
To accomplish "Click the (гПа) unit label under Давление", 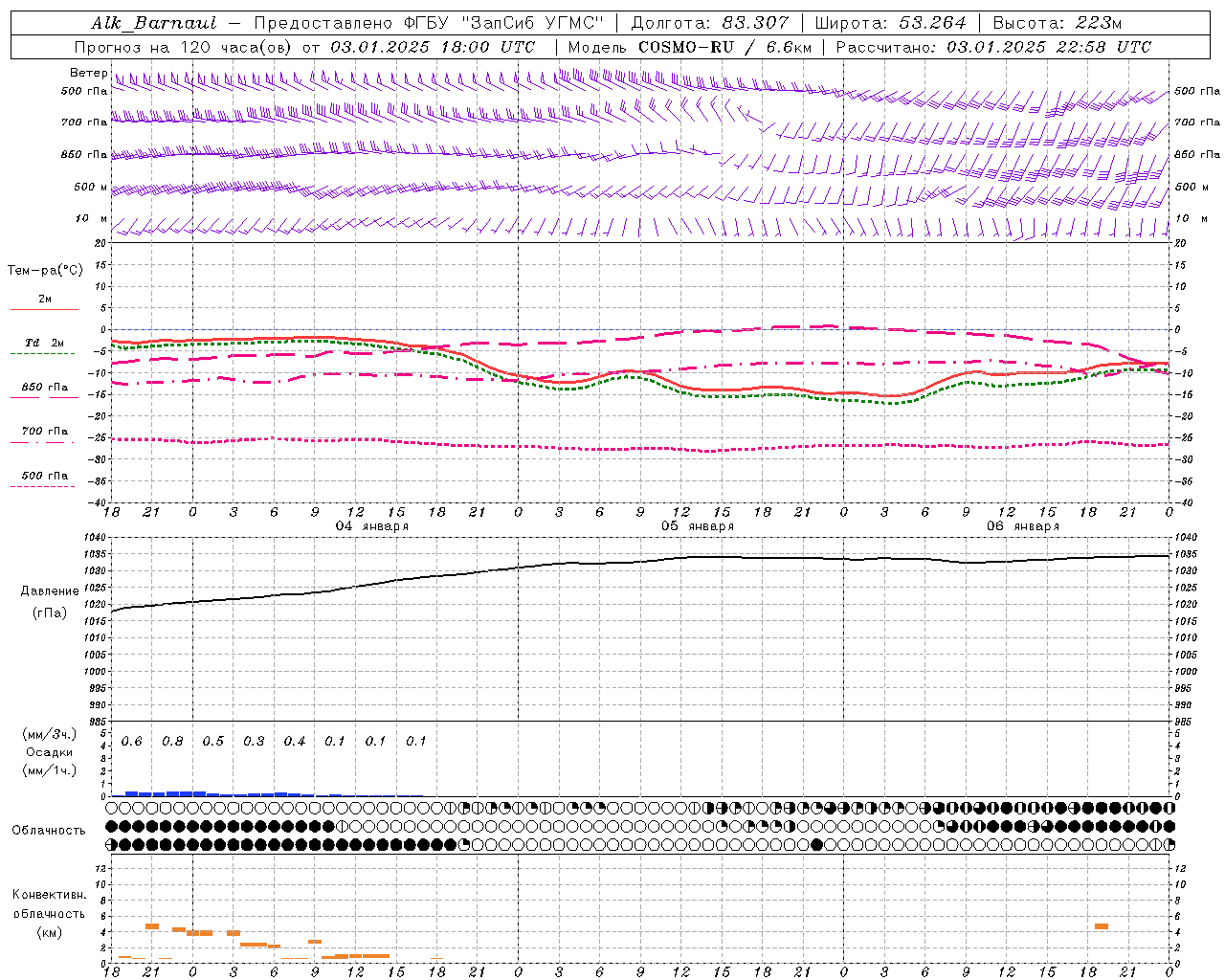I will pyautogui.click(x=50, y=612).
